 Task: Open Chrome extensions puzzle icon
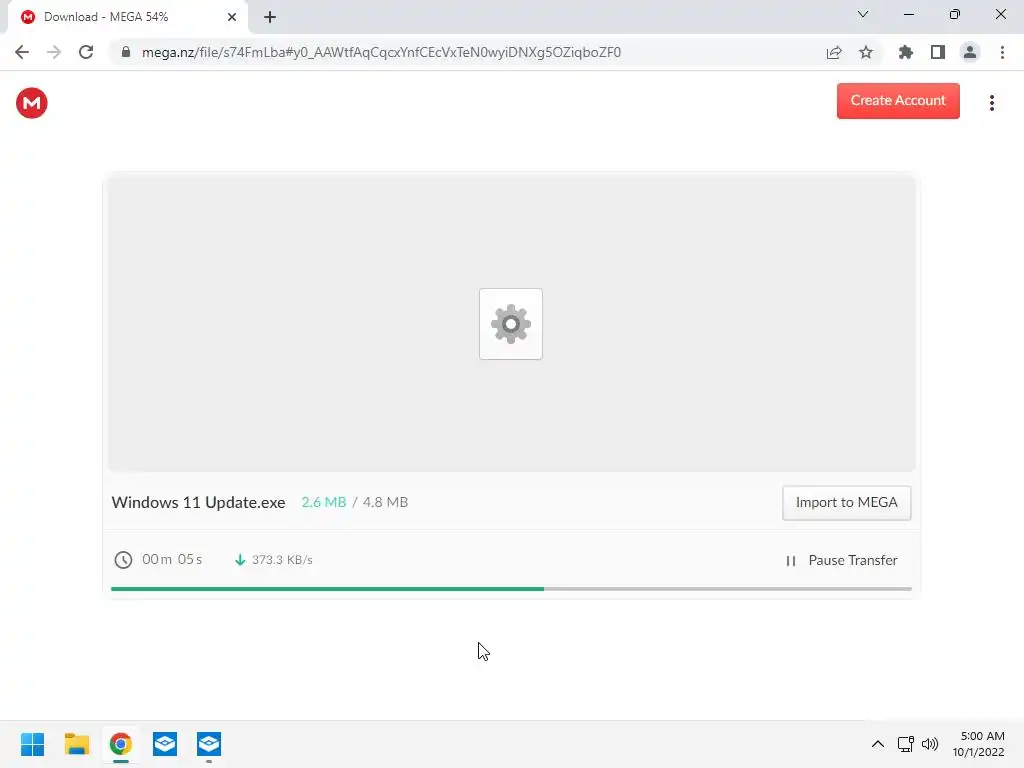click(906, 52)
